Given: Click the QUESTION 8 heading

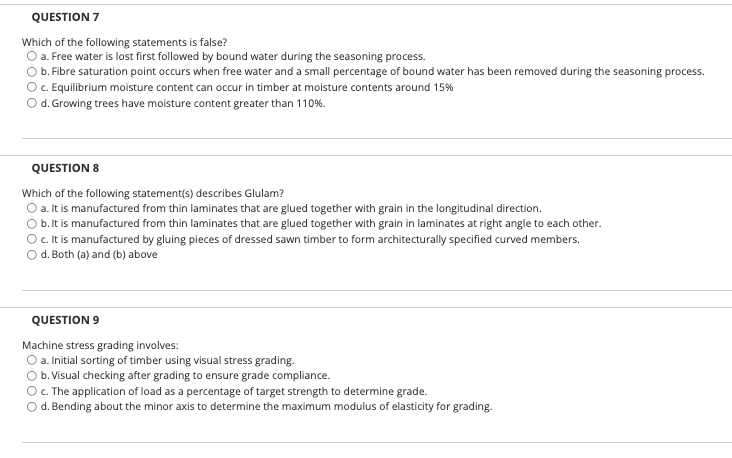Looking at the screenshot, I should [65, 168].
